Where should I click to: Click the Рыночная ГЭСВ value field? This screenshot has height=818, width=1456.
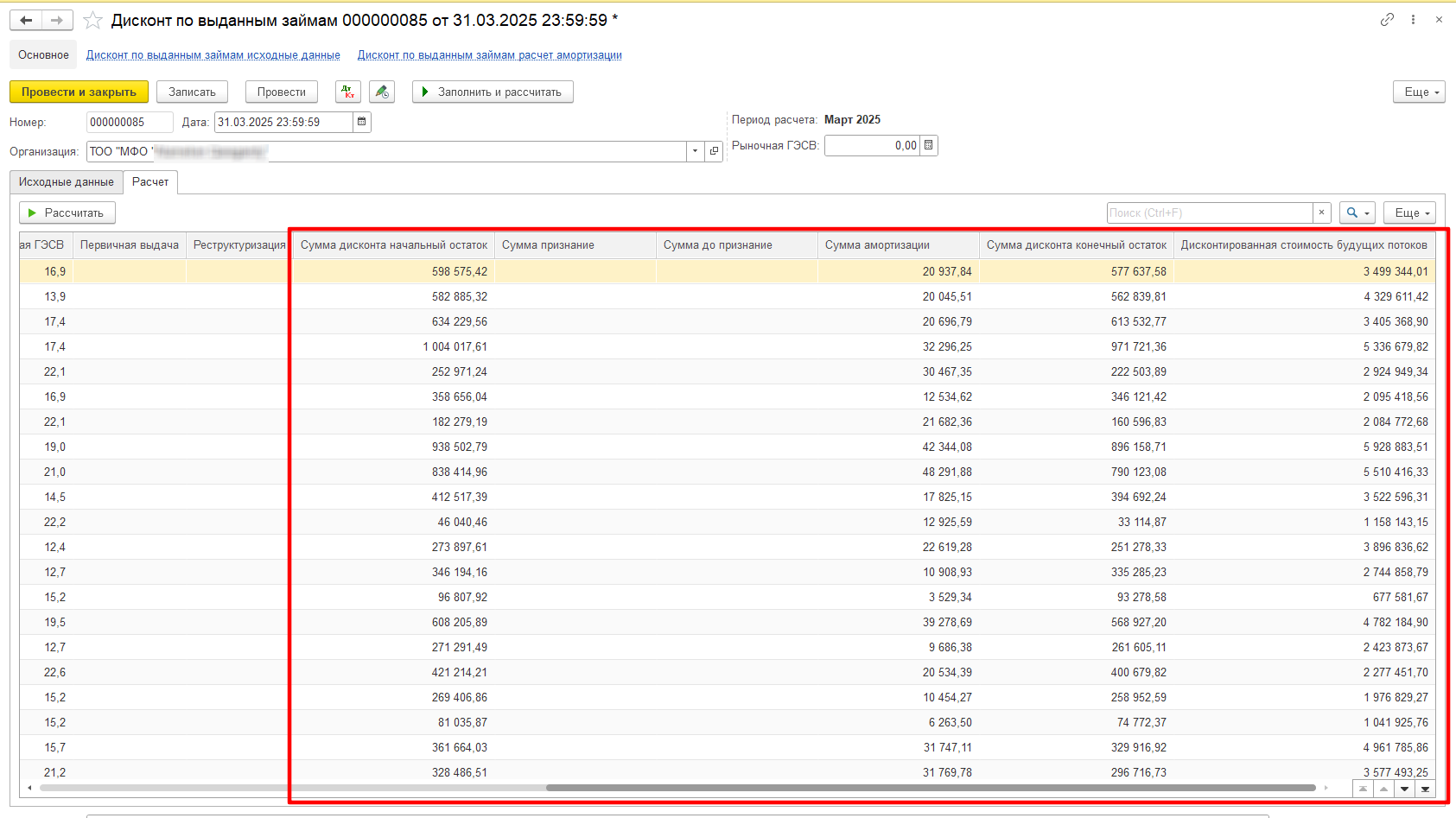pyautogui.click(x=872, y=145)
